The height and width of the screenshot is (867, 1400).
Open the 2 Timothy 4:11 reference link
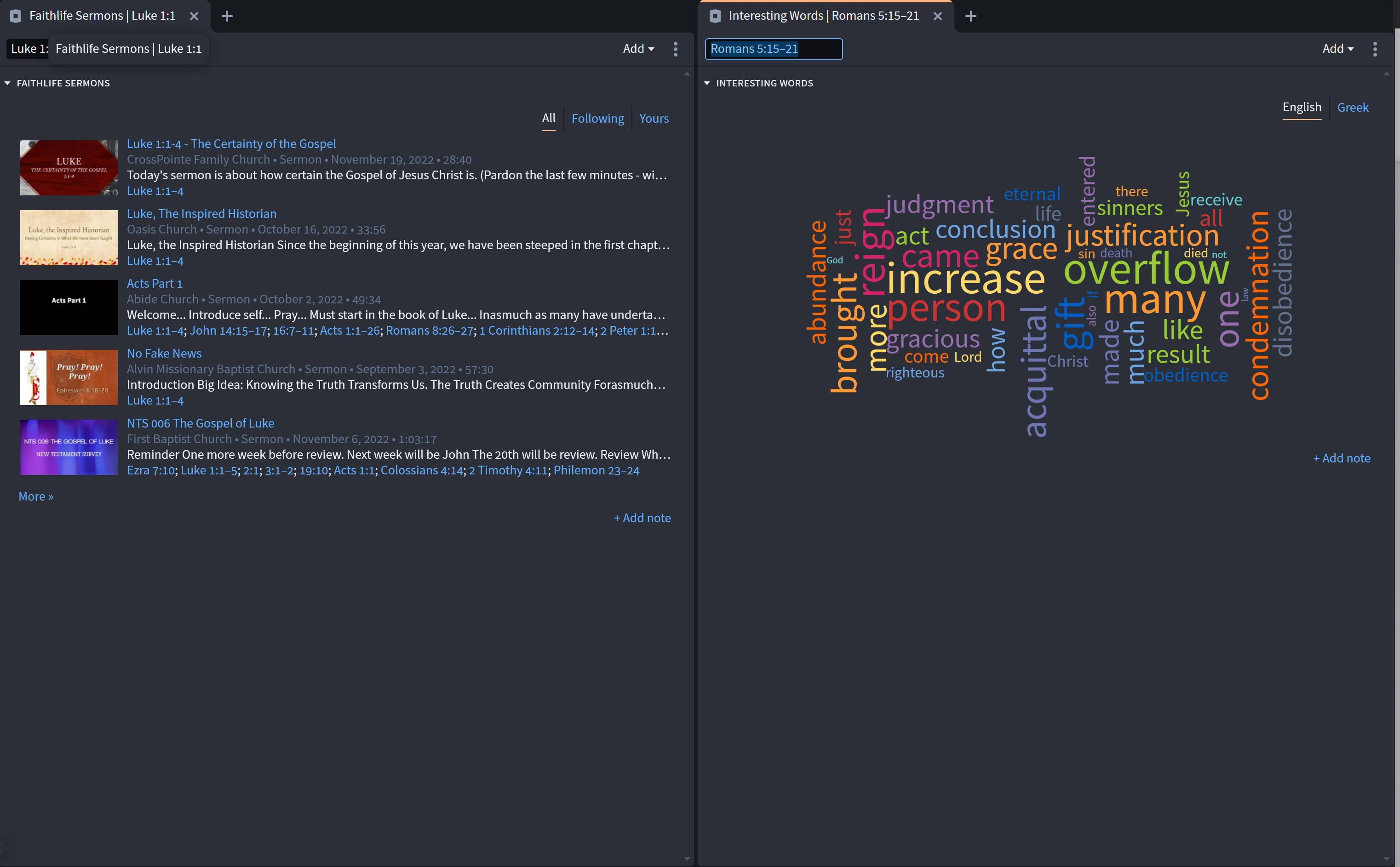coord(508,470)
